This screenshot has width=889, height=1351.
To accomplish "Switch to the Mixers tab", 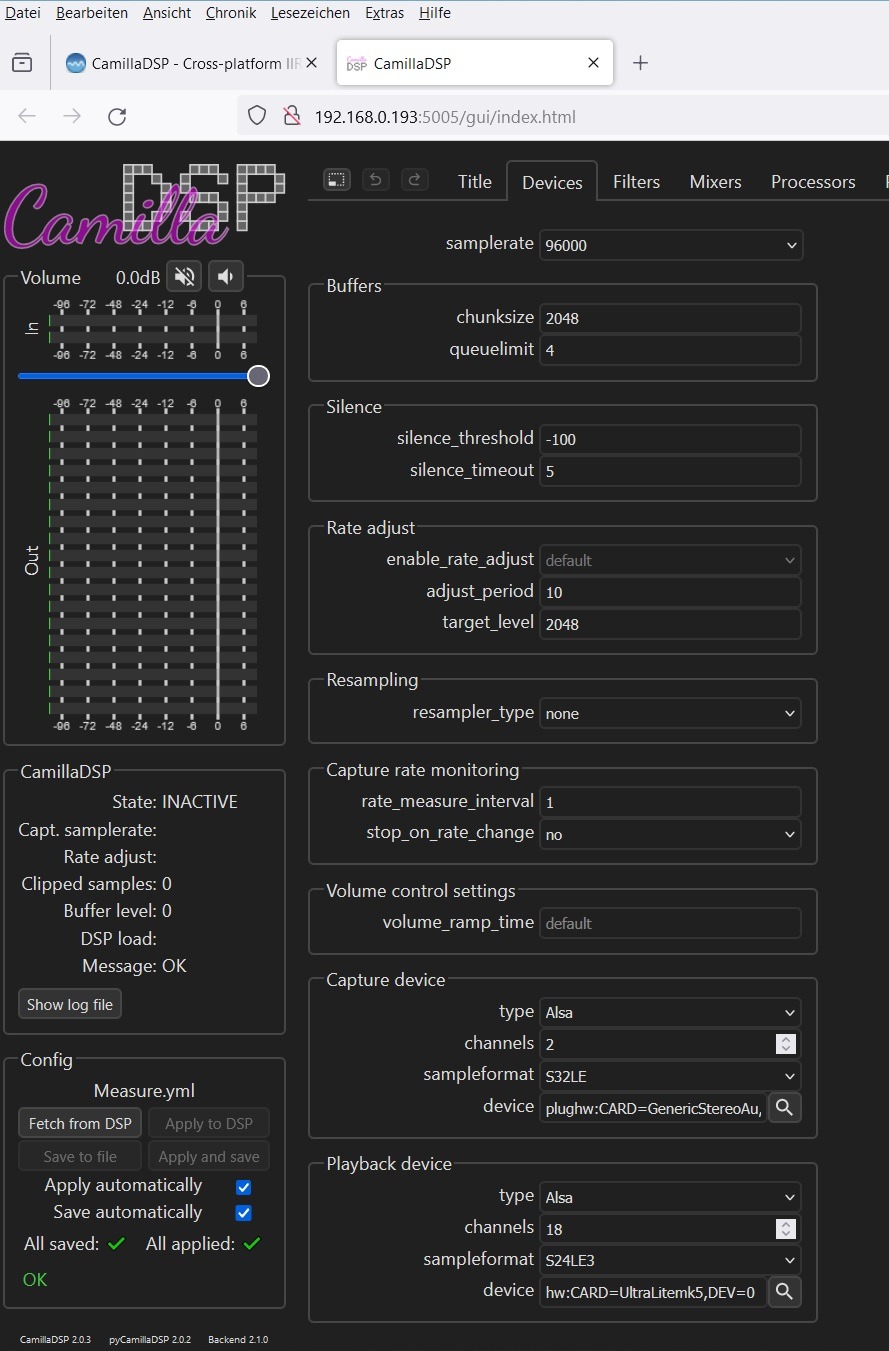I will [x=715, y=182].
